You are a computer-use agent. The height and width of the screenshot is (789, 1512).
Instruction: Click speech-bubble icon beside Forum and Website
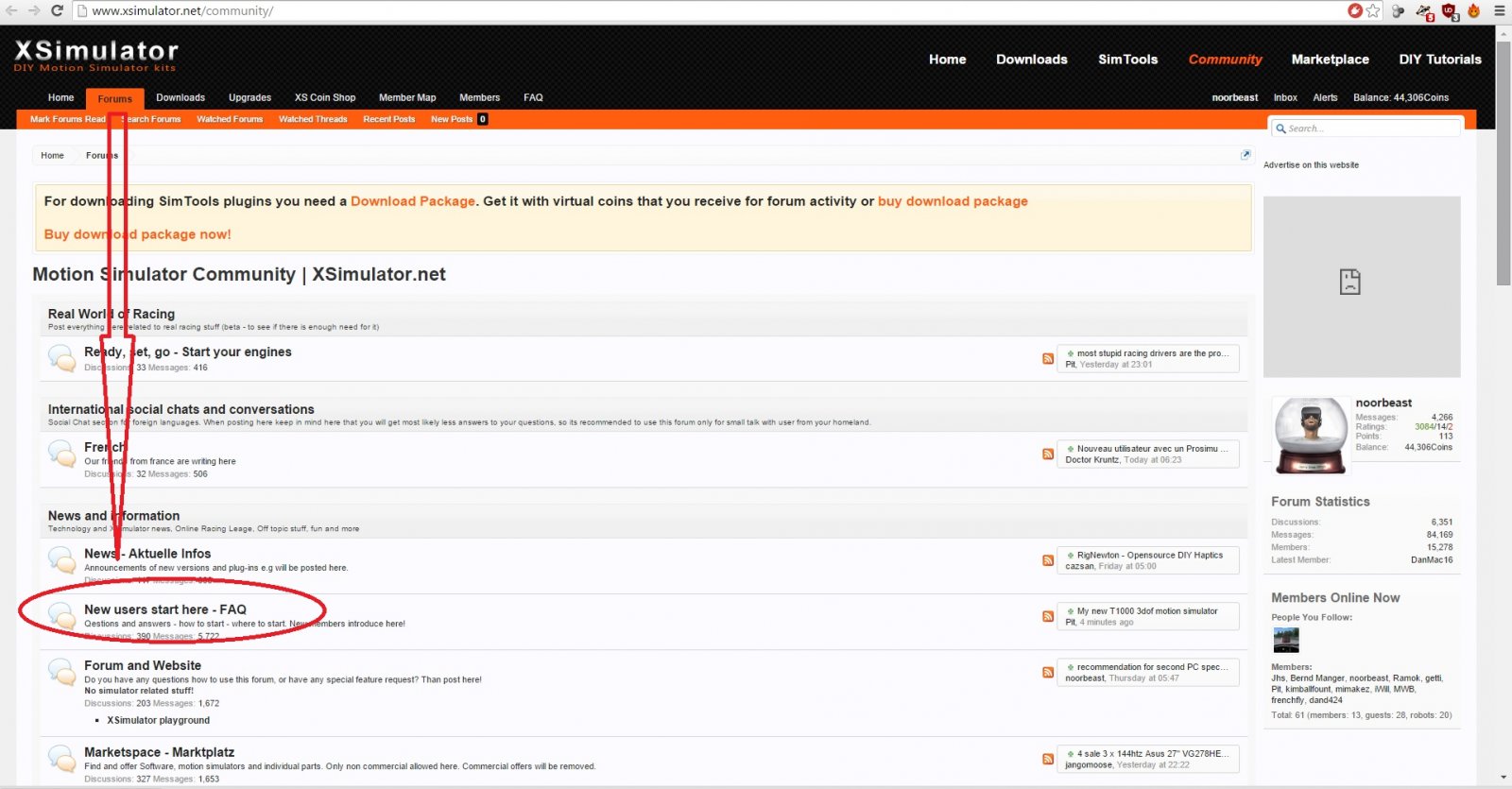62,672
